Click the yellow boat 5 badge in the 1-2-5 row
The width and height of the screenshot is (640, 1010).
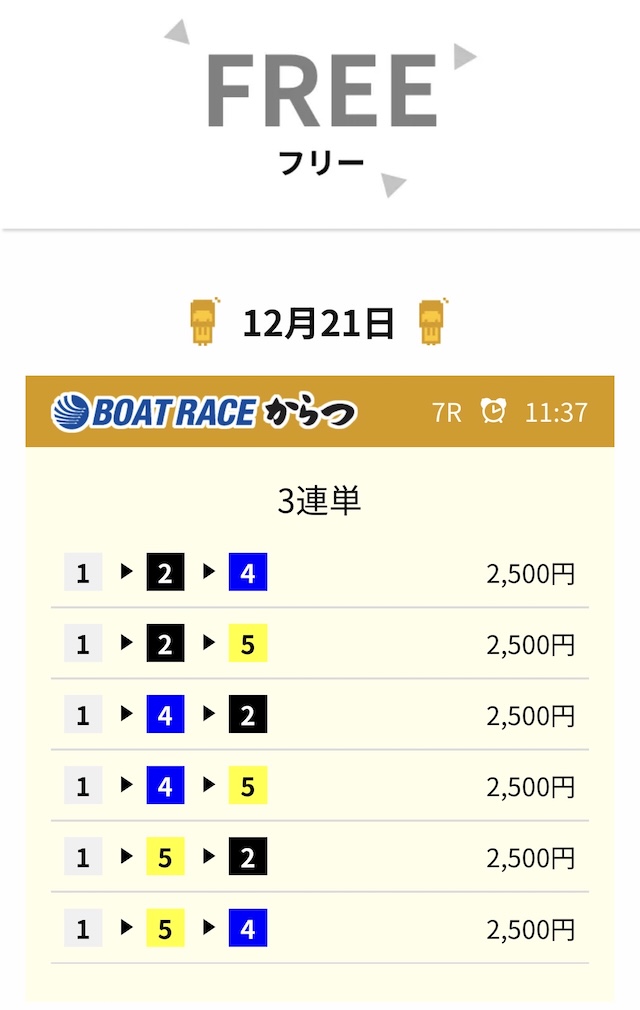pos(247,645)
